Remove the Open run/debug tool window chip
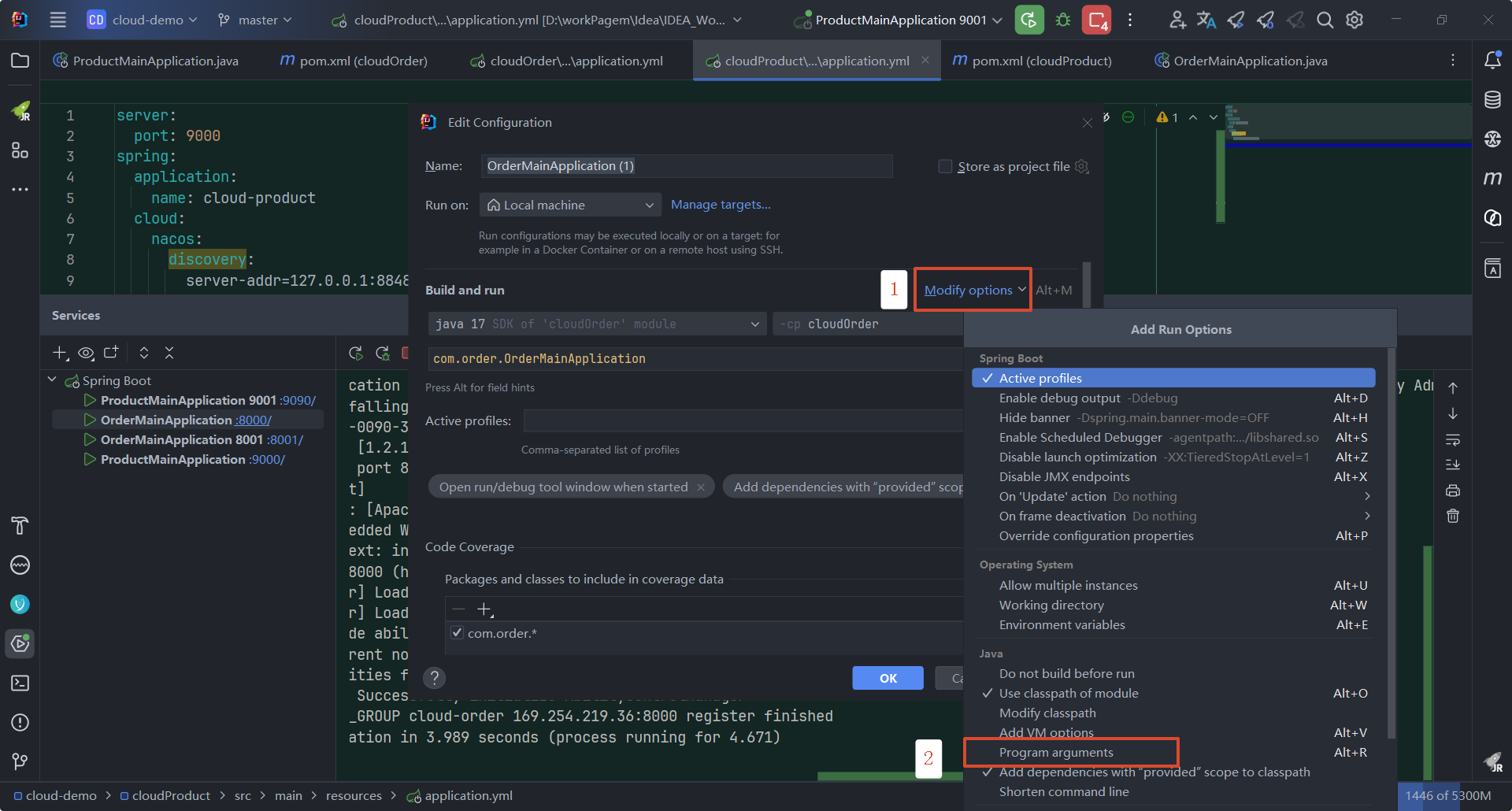 pos(700,487)
